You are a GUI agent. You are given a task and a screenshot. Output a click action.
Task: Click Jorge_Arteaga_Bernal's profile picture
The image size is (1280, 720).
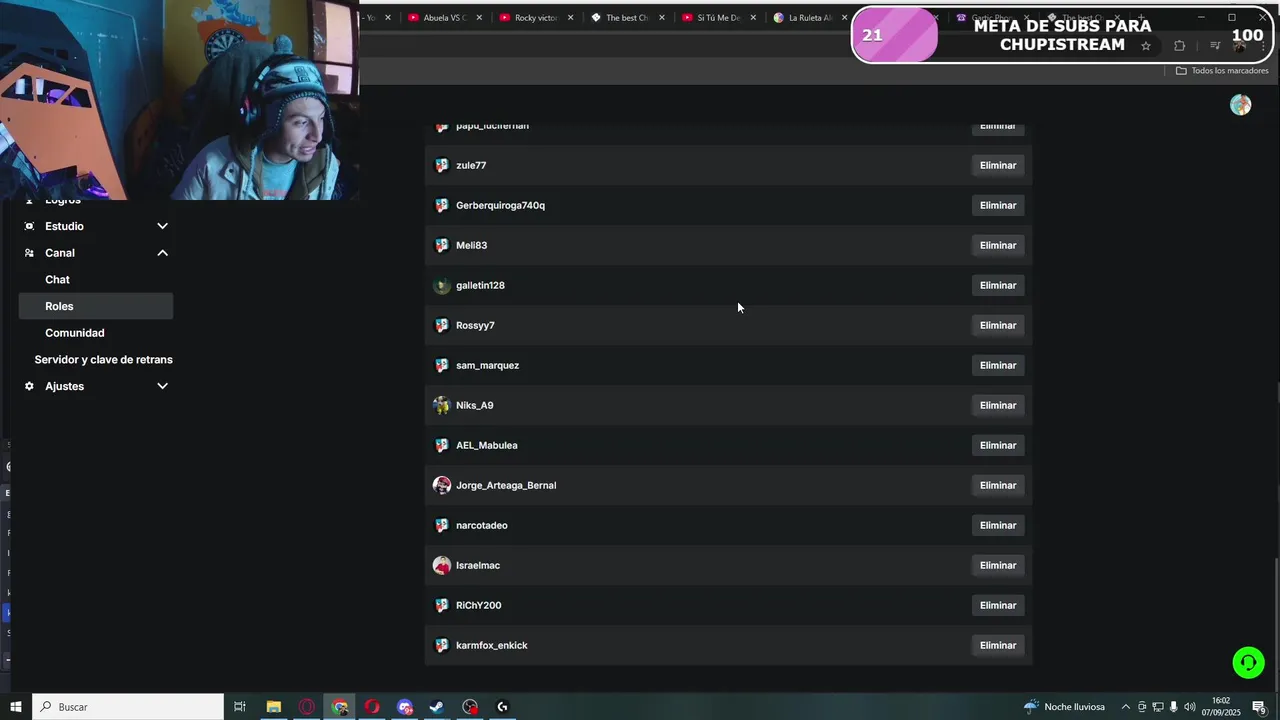442,485
